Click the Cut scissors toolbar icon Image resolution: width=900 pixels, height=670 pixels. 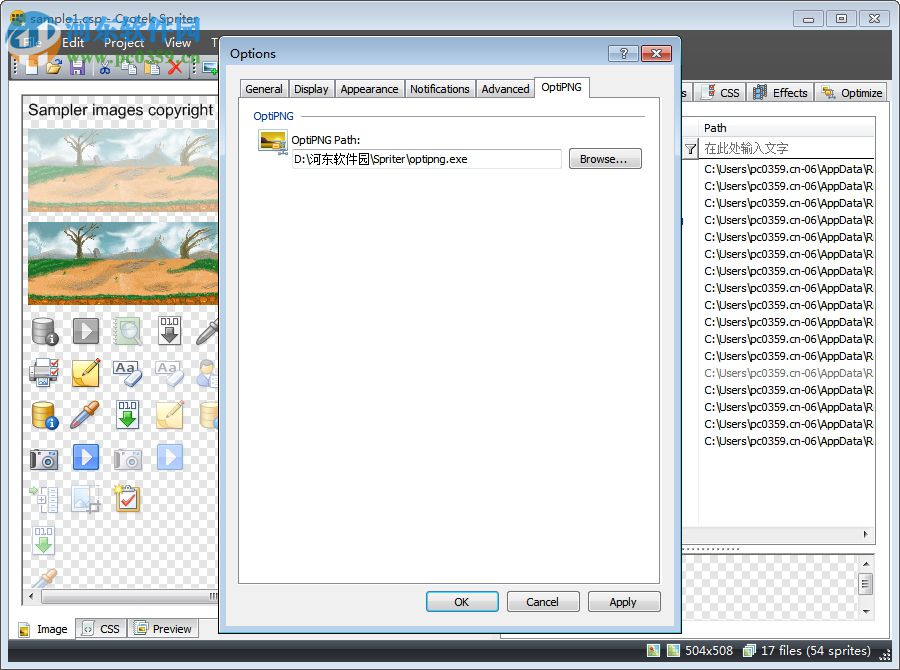point(105,68)
